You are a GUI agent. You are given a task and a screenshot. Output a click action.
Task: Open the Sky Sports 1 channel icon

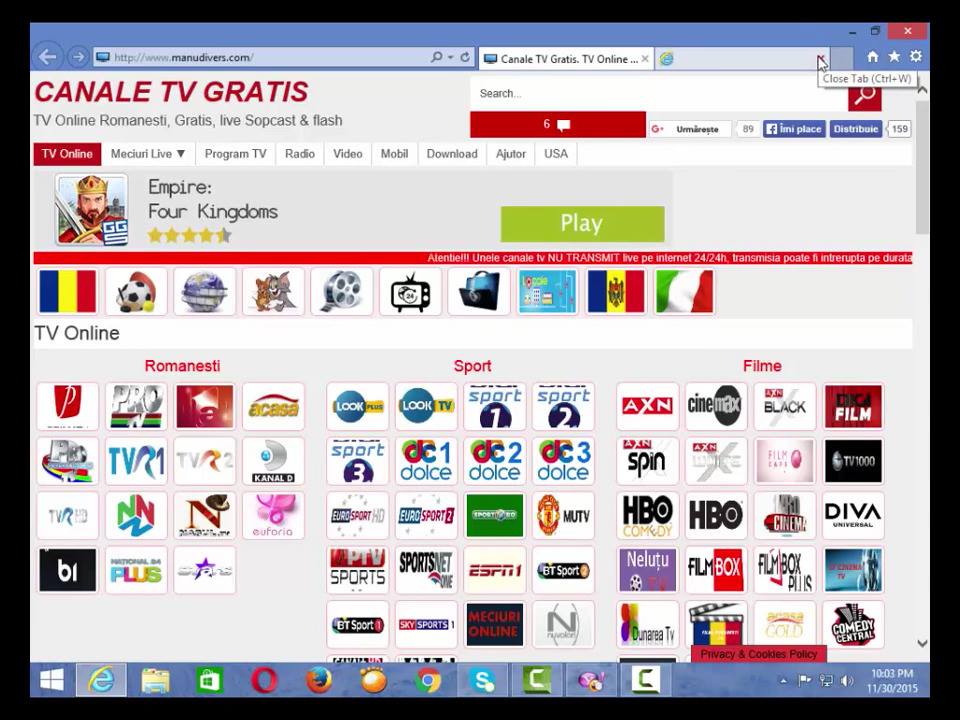tap(426, 624)
